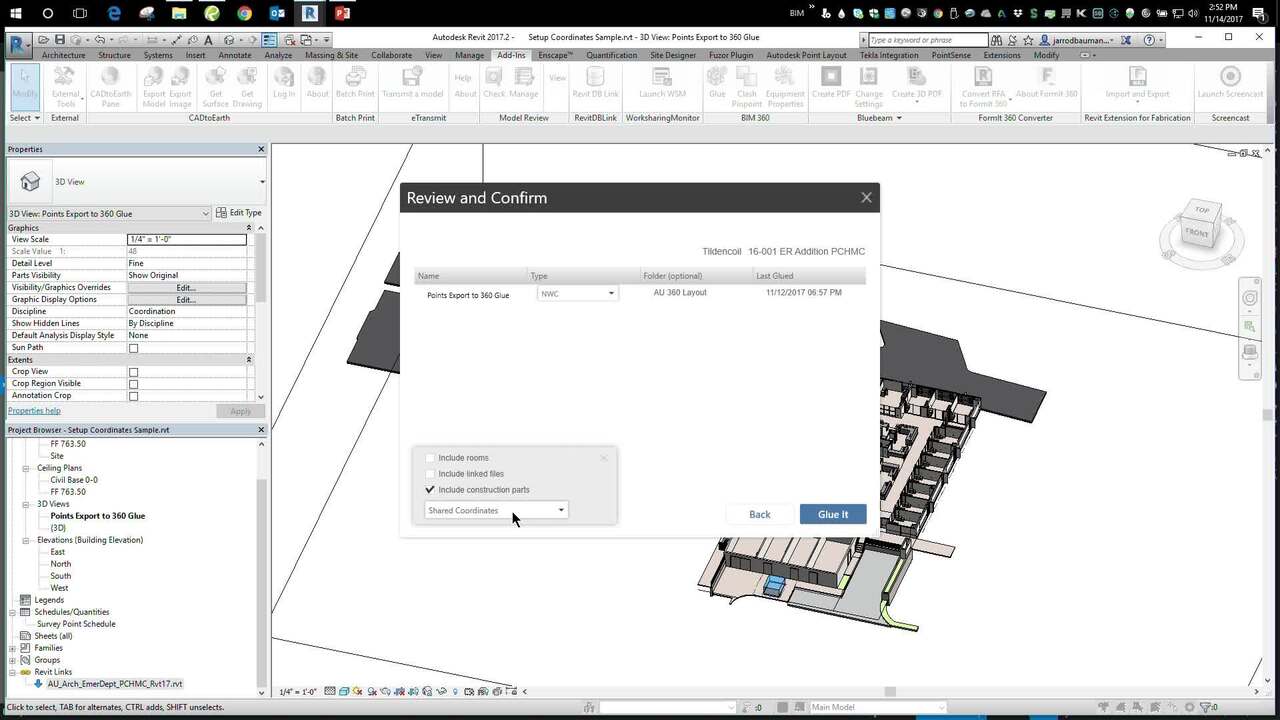Click Convert RFA to FormIt 360
The height and width of the screenshot is (720, 1280).
(984, 85)
